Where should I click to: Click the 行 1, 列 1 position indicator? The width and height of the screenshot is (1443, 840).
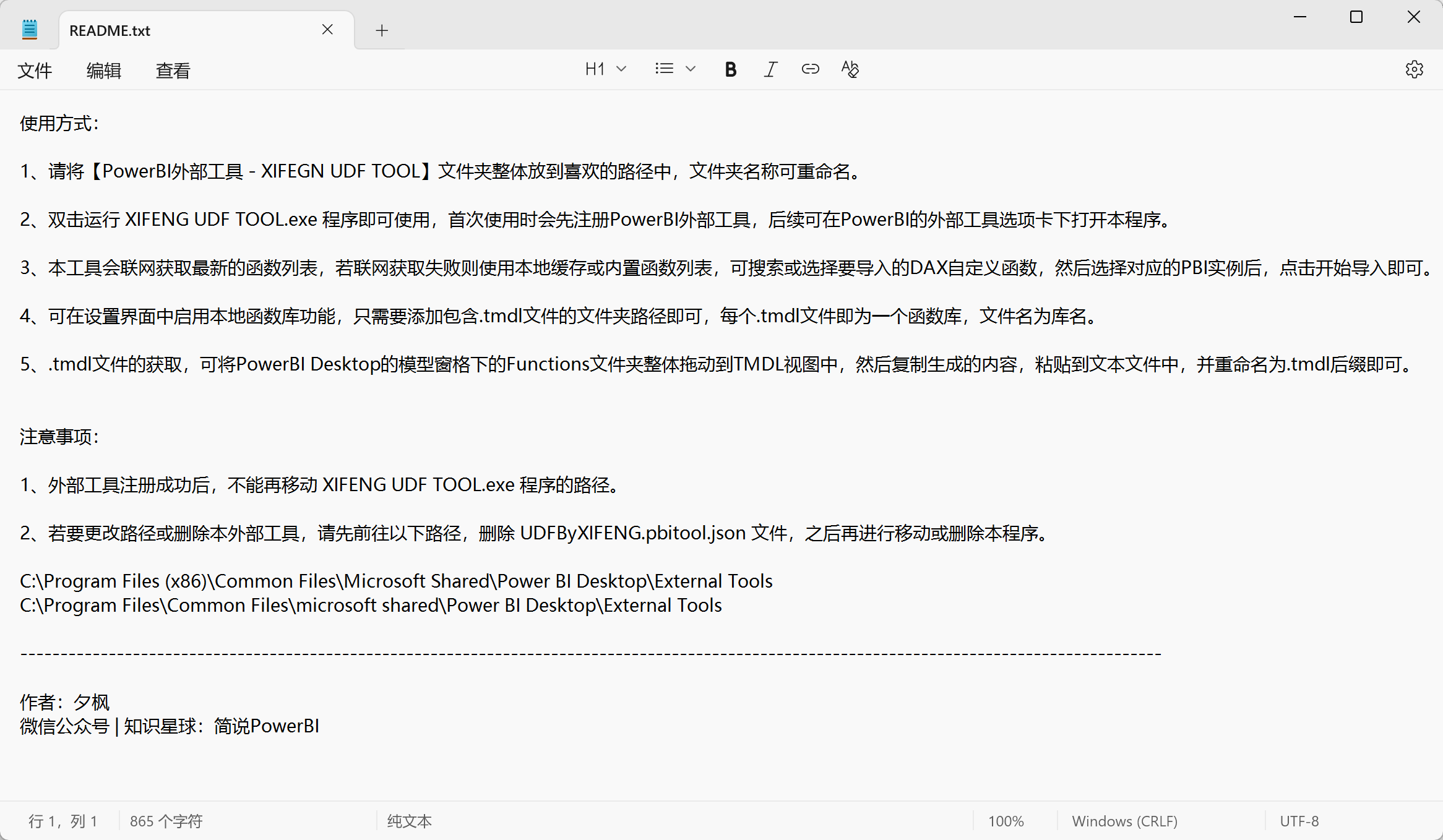point(62,821)
